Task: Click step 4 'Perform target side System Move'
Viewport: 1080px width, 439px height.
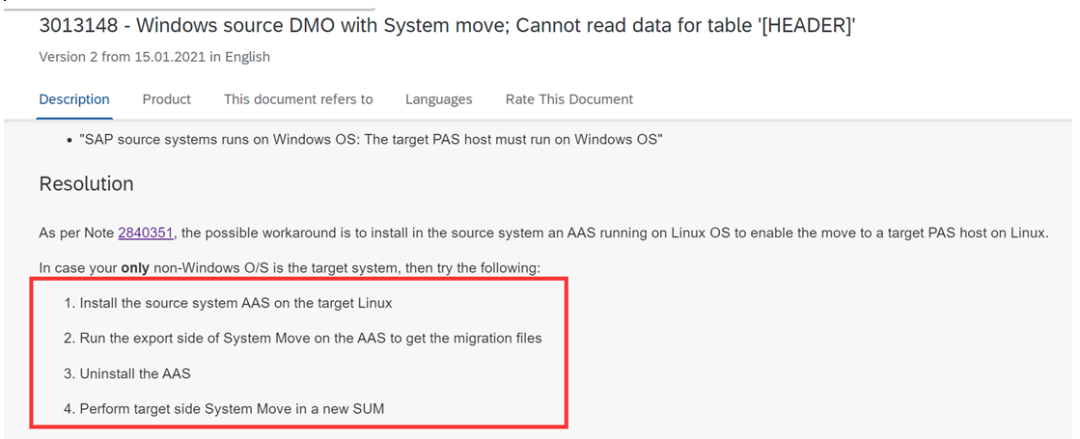Action: 225,409
